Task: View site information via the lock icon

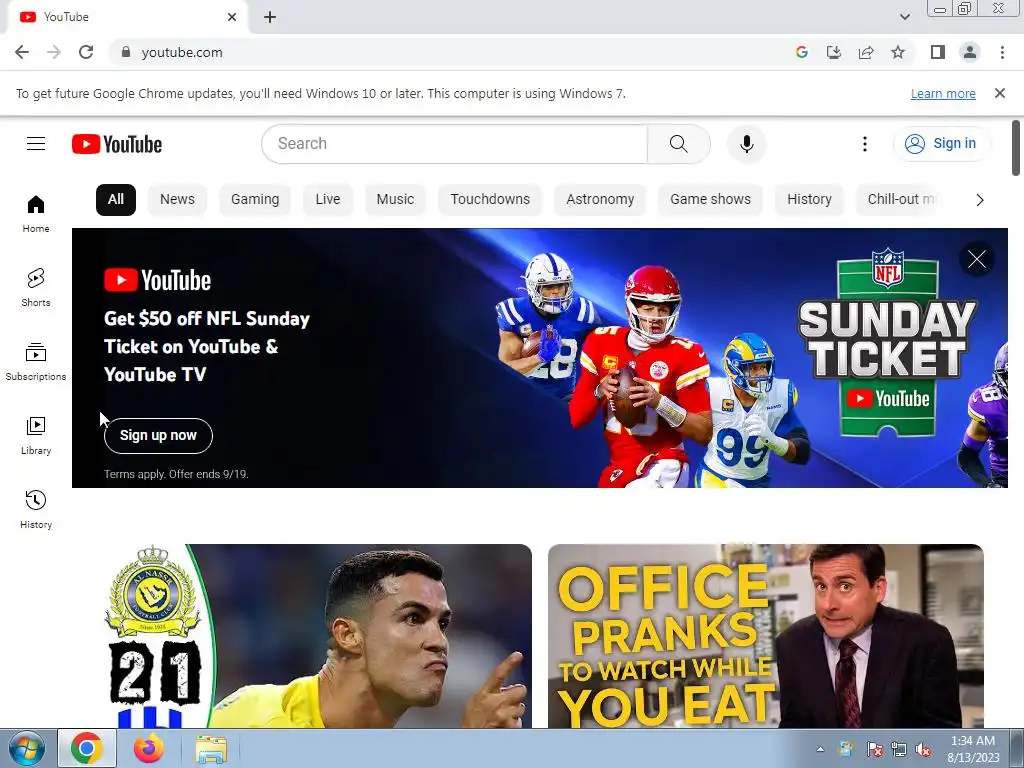Action: tap(126, 52)
